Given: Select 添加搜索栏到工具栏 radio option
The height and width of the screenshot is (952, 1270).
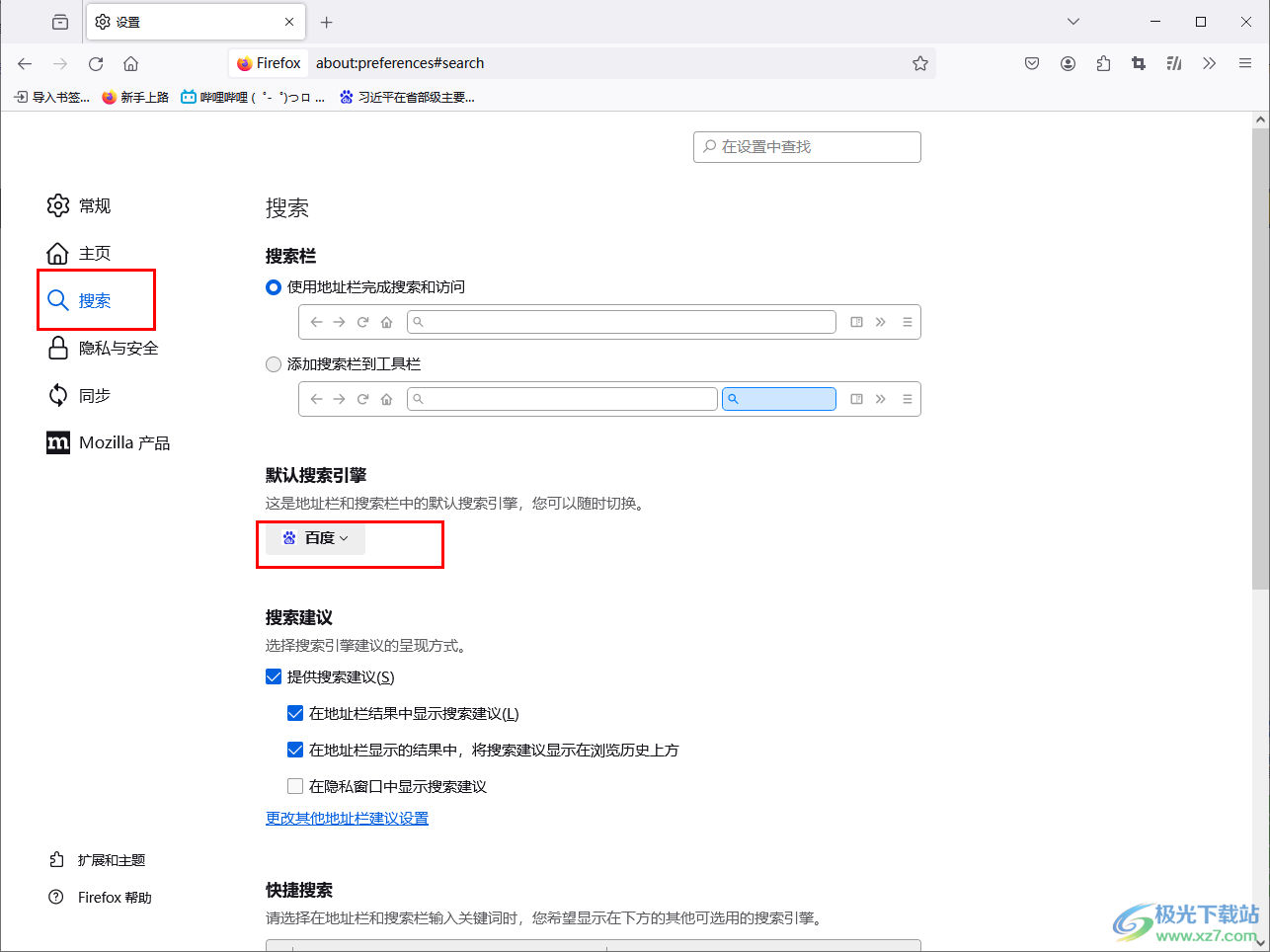Looking at the screenshot, I should pyautogui.click(x=274, y=364).
